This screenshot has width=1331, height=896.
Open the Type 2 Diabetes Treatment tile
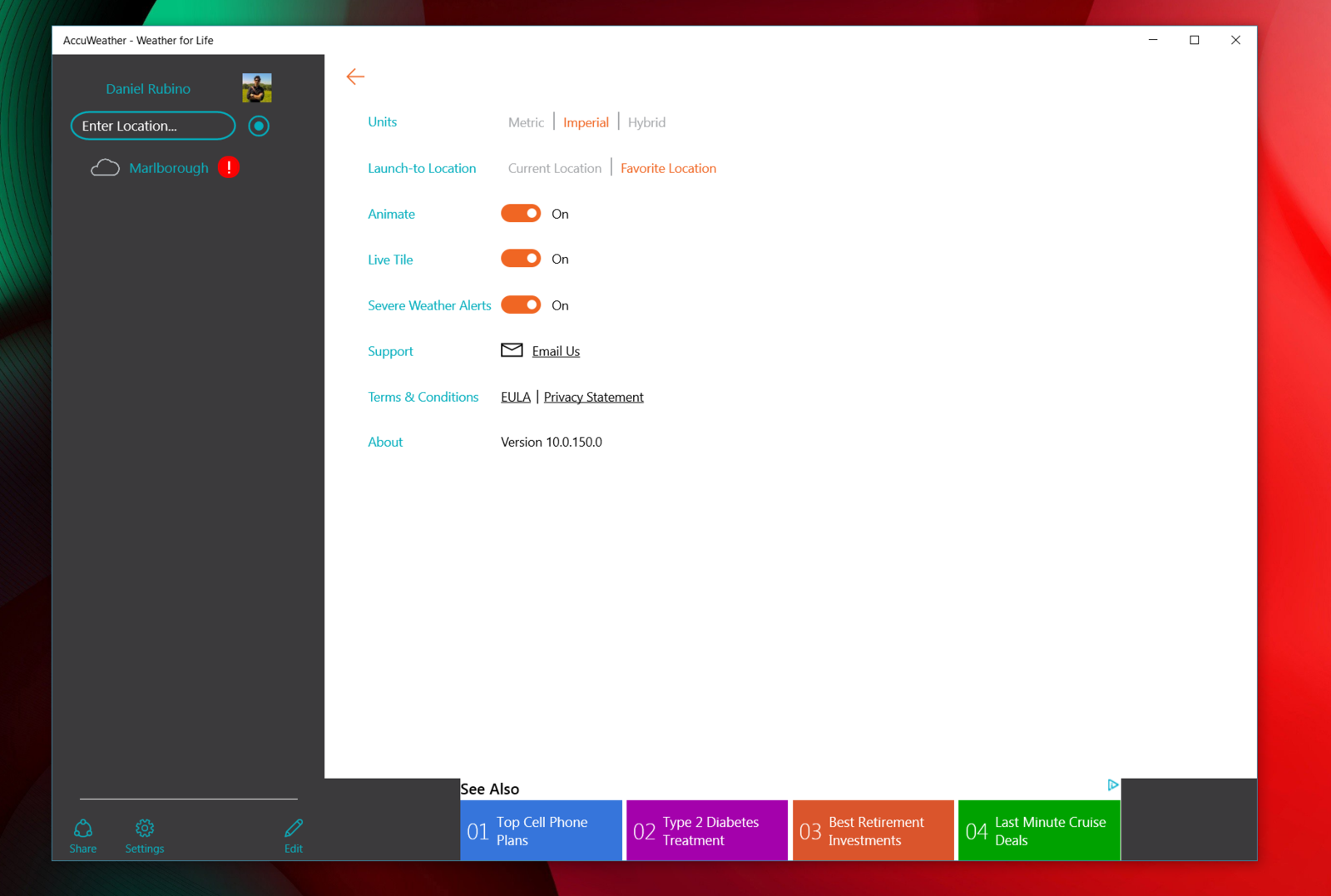[706, 830]
